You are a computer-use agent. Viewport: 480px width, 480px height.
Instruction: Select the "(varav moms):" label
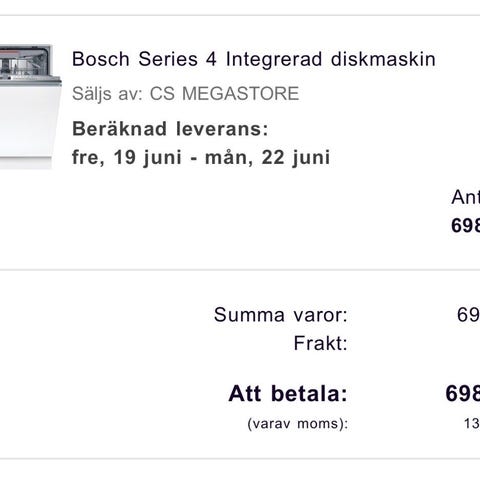click(298, 424)
